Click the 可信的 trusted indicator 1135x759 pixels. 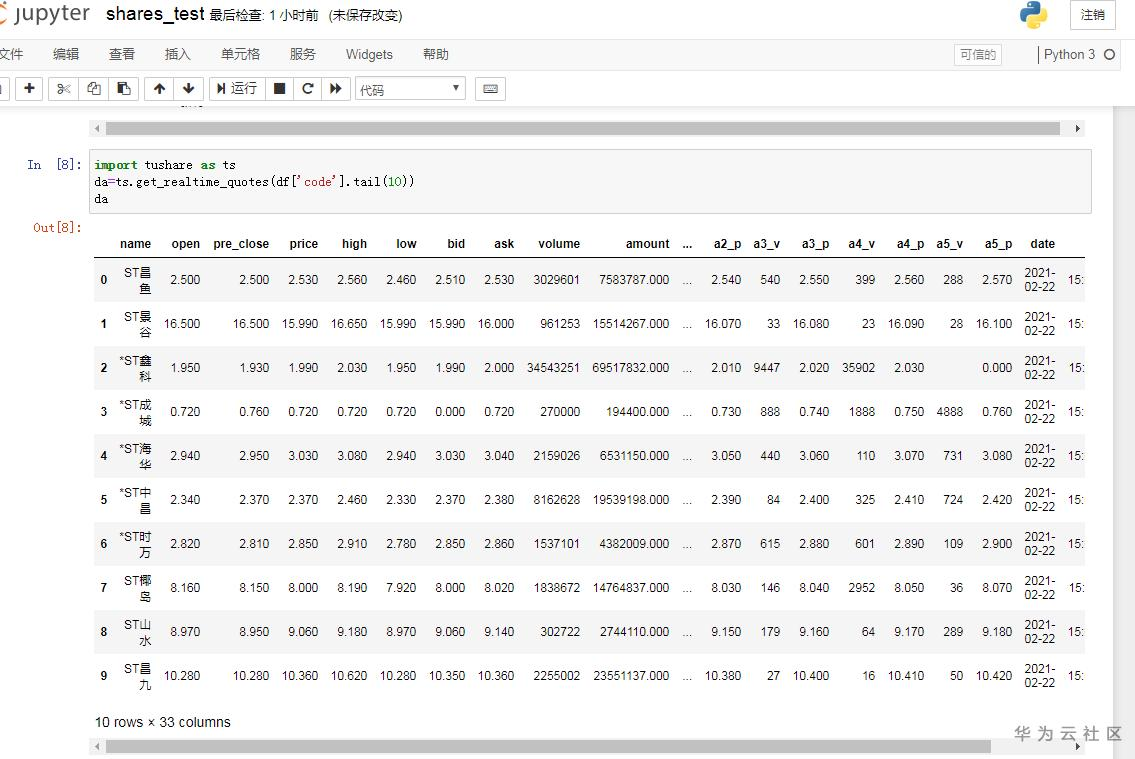tap(978, 54)
